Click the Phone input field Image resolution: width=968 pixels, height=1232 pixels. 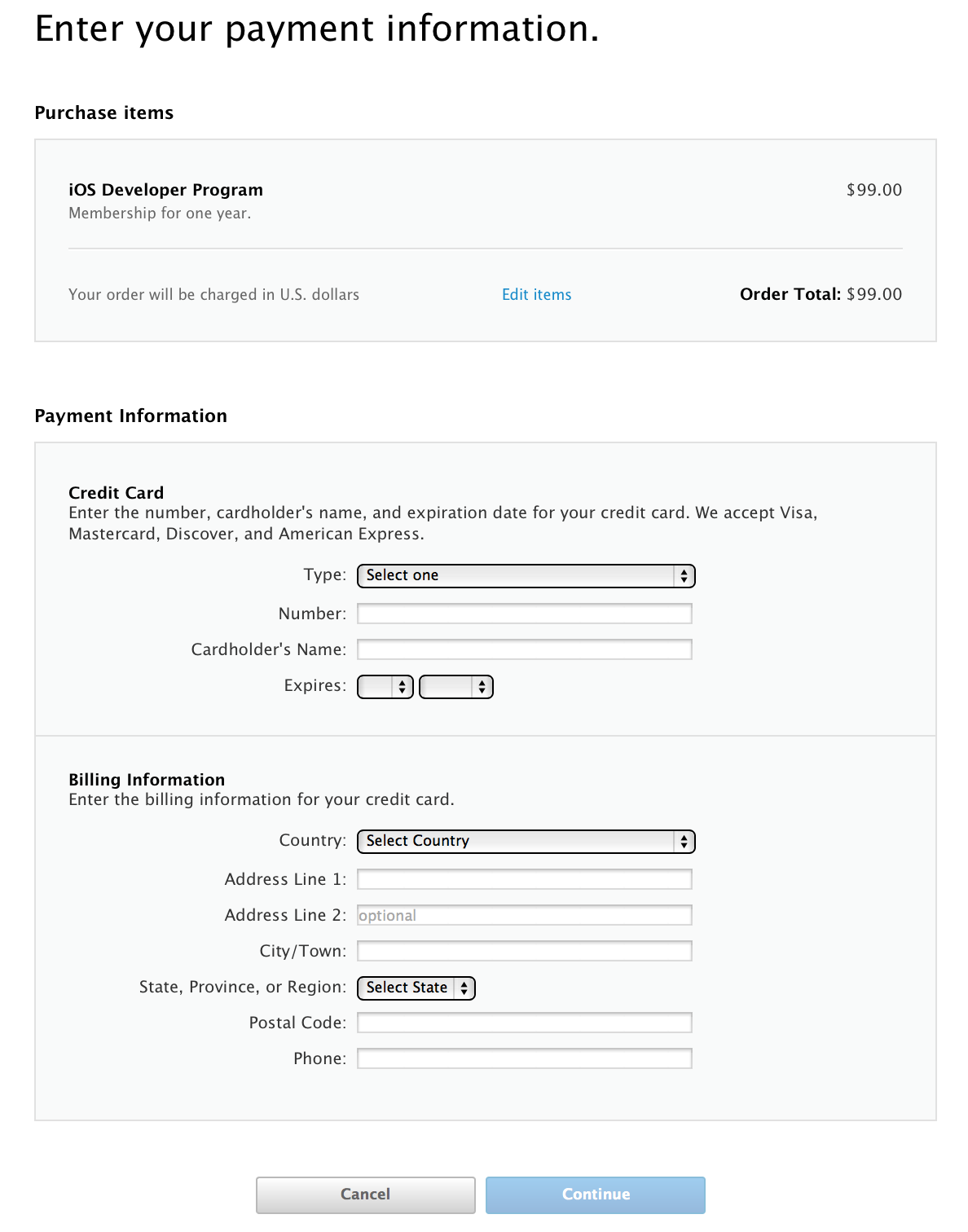(x=525, y=1058)
